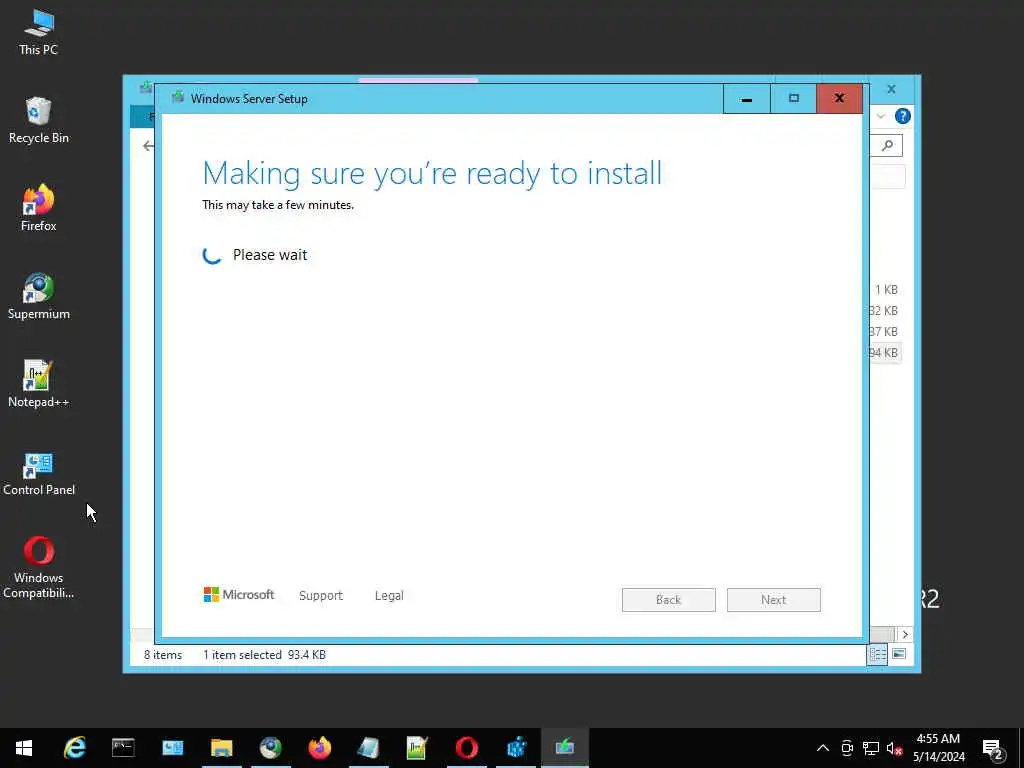Open the Action Center notifications
The width and height of the screenshot is (1024, 768).
(x=993, y=749)
